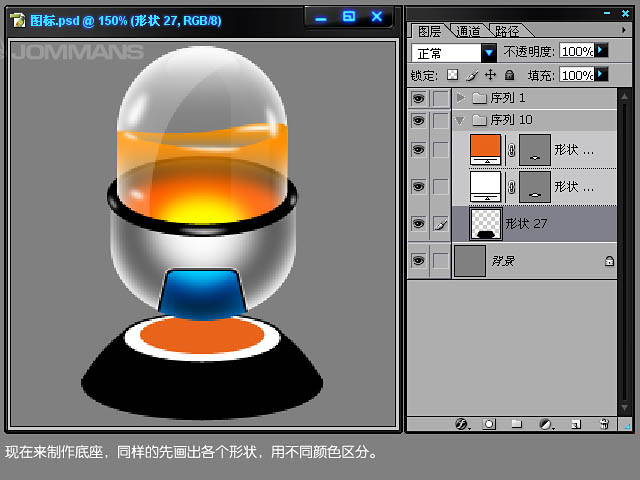Click the chain link on white shape layer
This screenshot has height=480, width=640.
[x=511, y=187]
